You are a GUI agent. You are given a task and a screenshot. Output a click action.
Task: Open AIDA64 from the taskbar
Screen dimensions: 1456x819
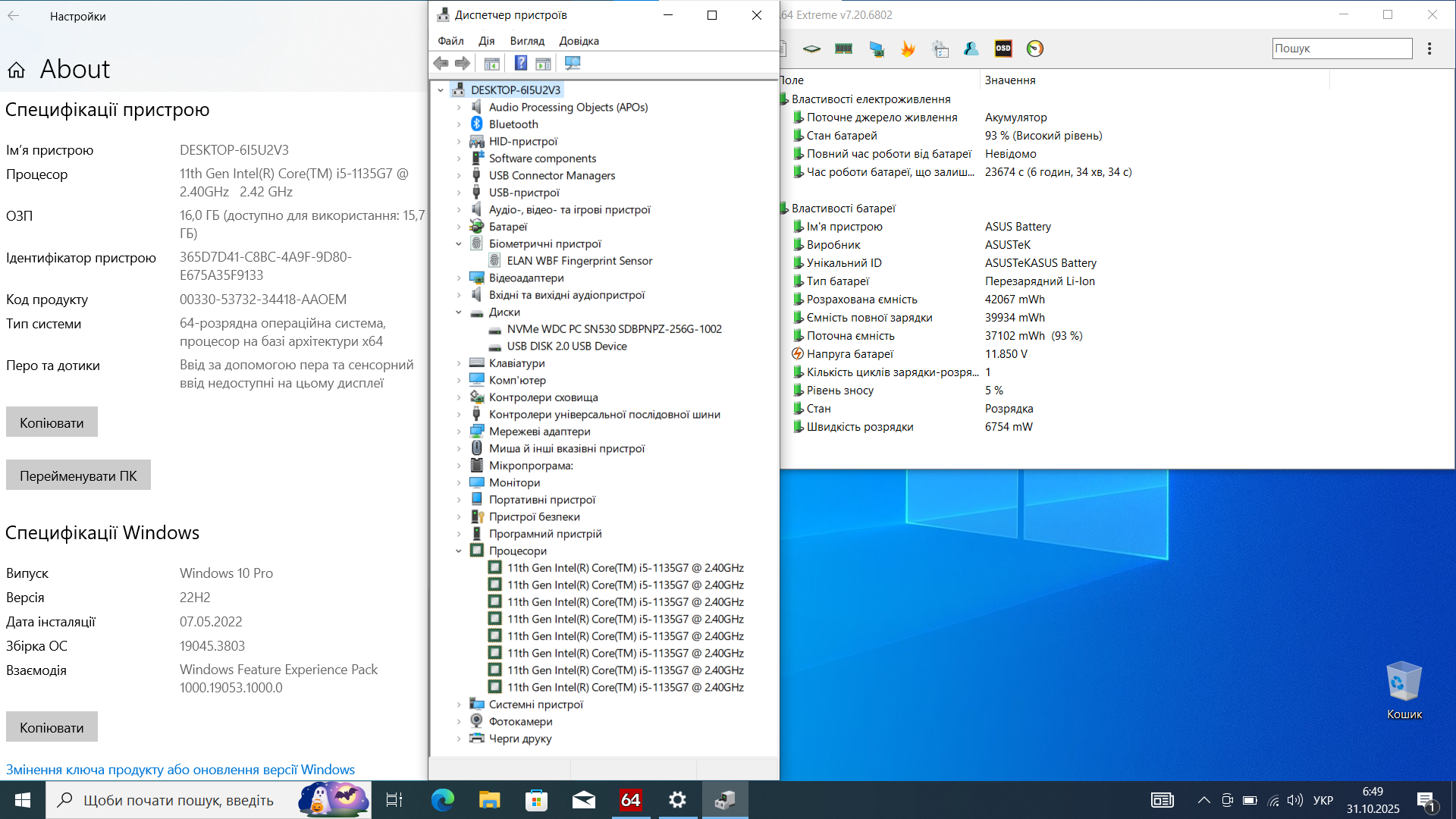click(630, 800)
